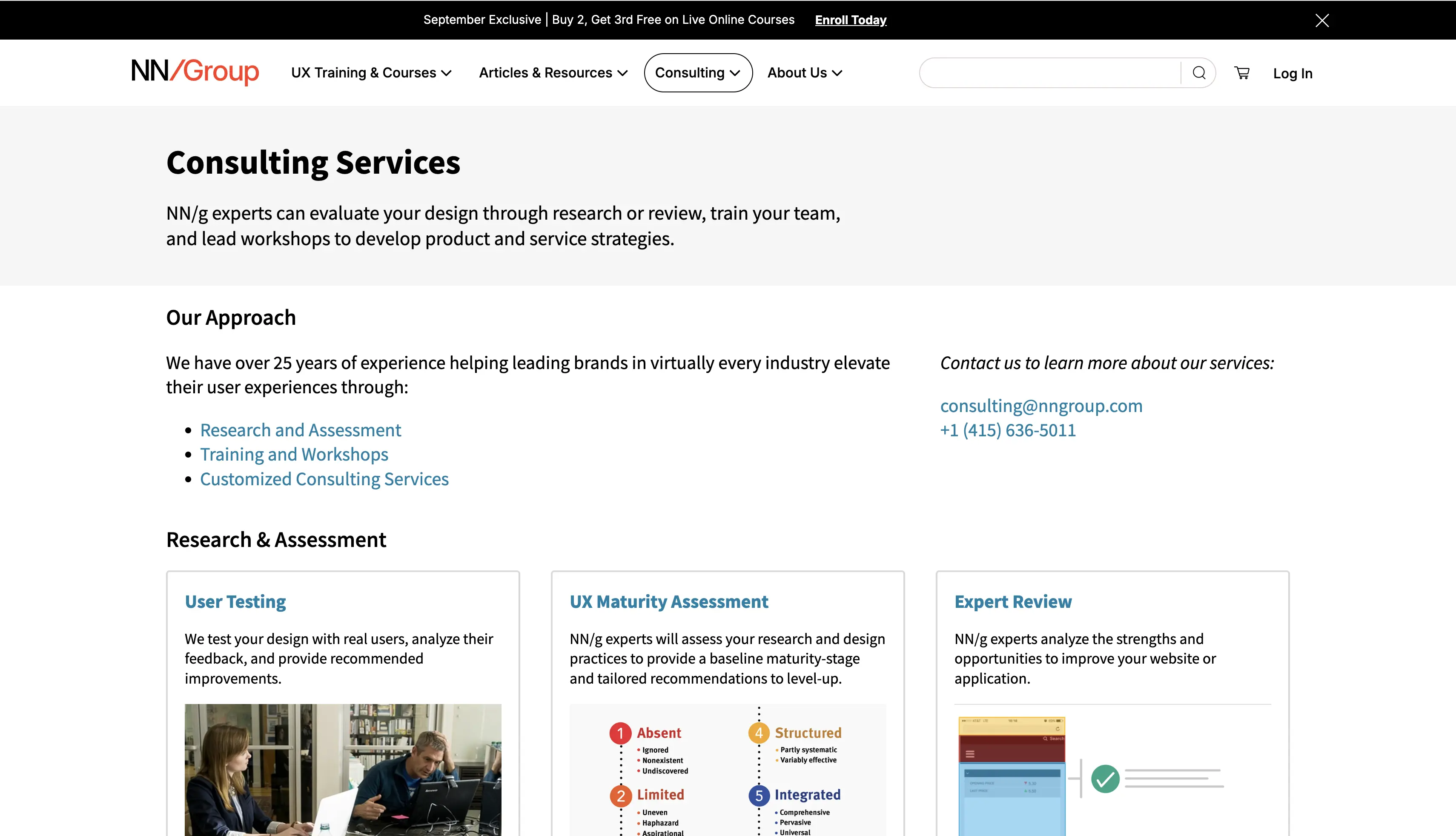This screenshot has height=836, width=1456.
Task: Click the Enroll Today link
Action: point(851,20)
